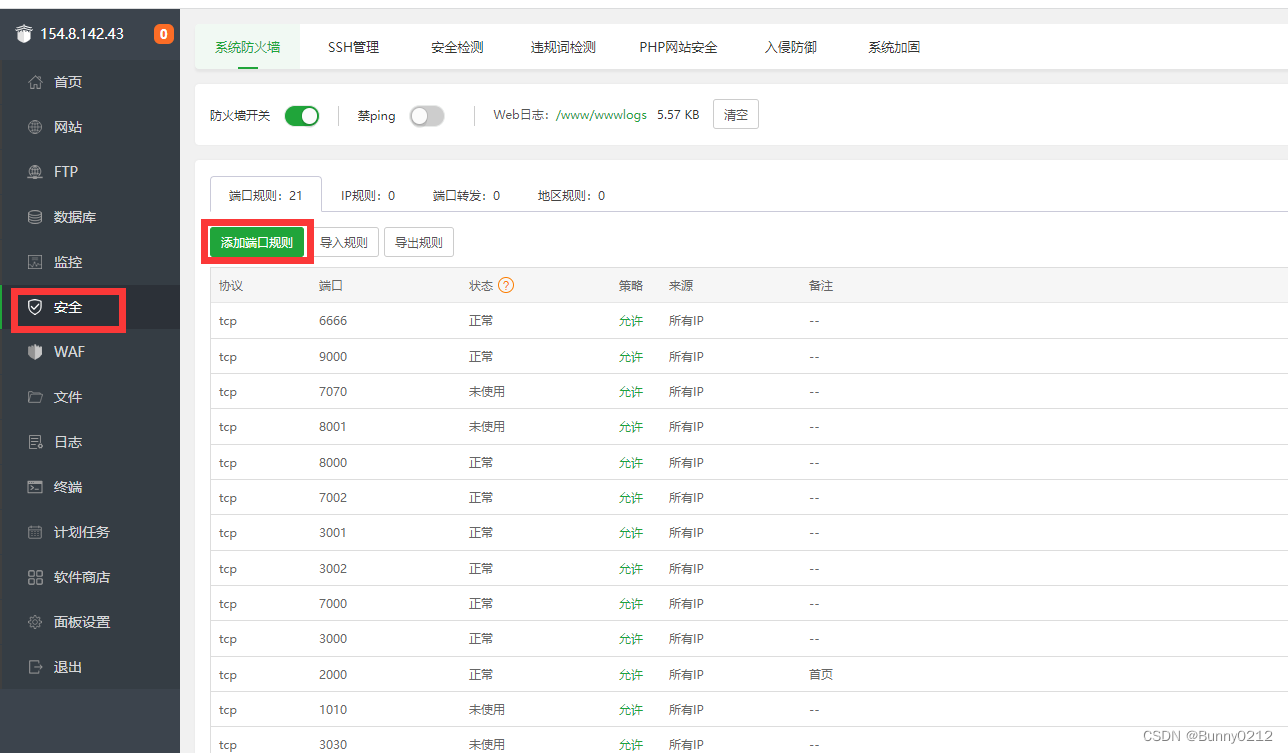Click the folder icon beside 文件
The image size is (1288, 753).
pyautogui.click(x=35, y=397)
